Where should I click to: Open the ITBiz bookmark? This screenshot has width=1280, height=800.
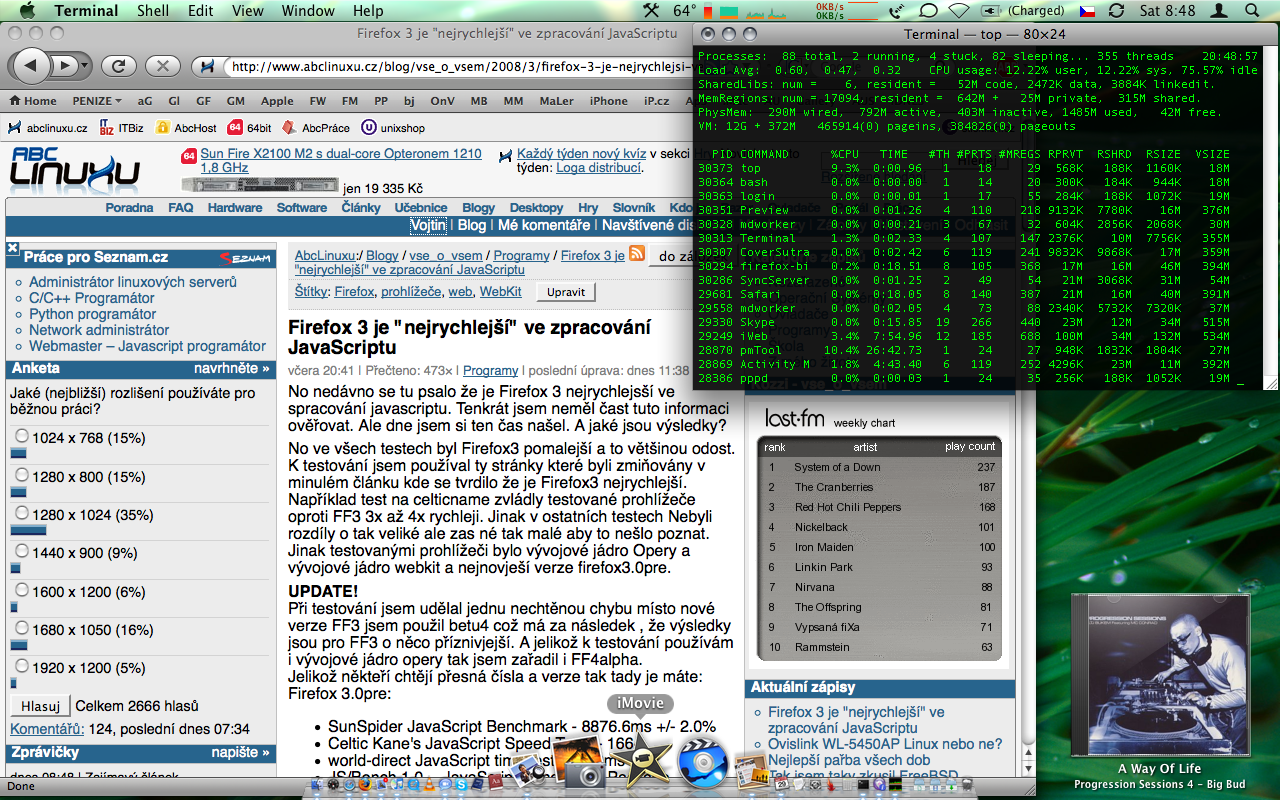coord(122,128)
